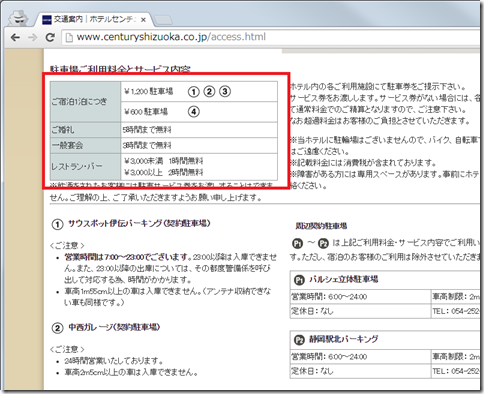The width and height of the screenshot is (484, 394).
Task: Click the ¥1,200 駐車場 cell
Action: click(199, 91)
